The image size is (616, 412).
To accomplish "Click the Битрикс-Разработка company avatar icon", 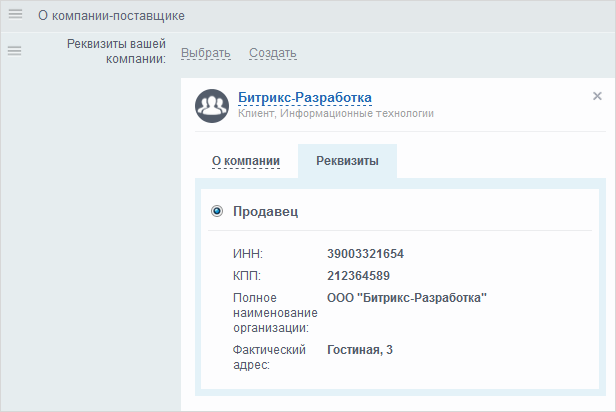I will click(x=212, y=106).
